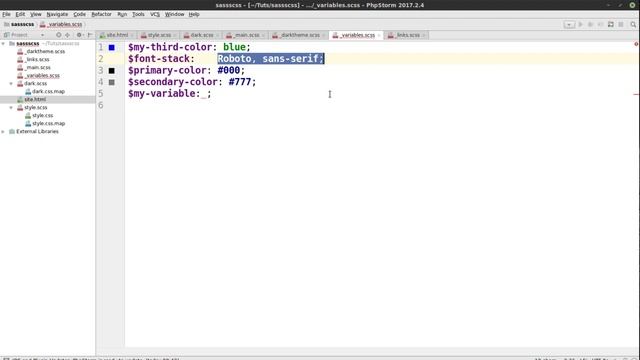
Task: Open Project panel settings gear
Action: tap(79, 35)
